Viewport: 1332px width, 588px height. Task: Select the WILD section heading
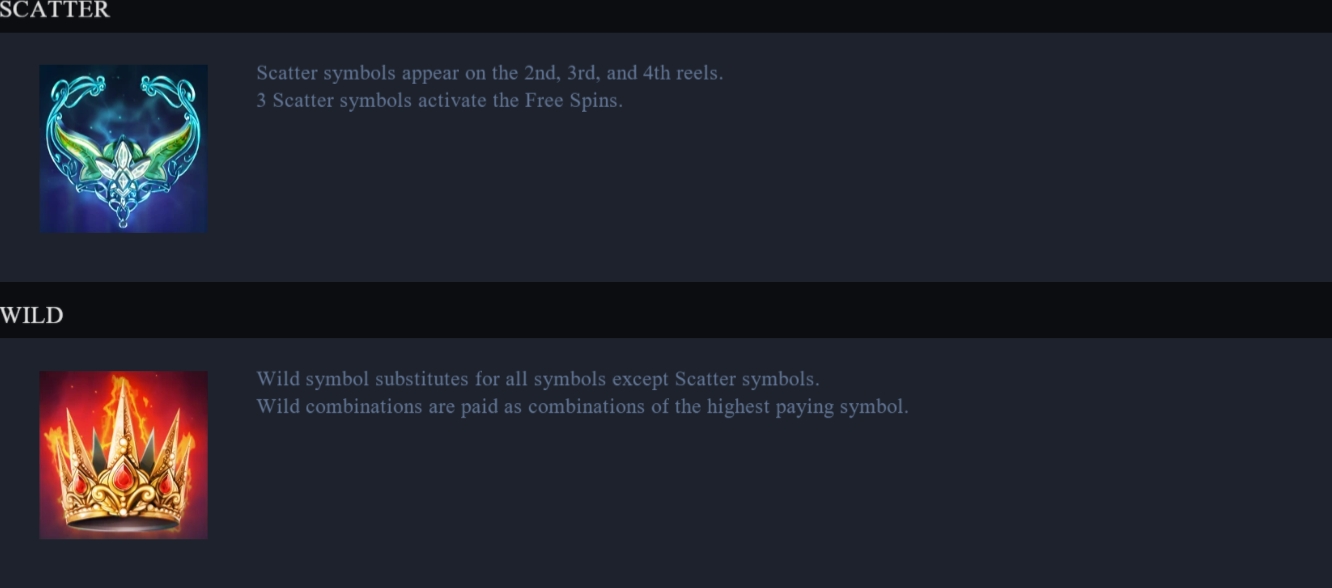click(x=32, y=315)
